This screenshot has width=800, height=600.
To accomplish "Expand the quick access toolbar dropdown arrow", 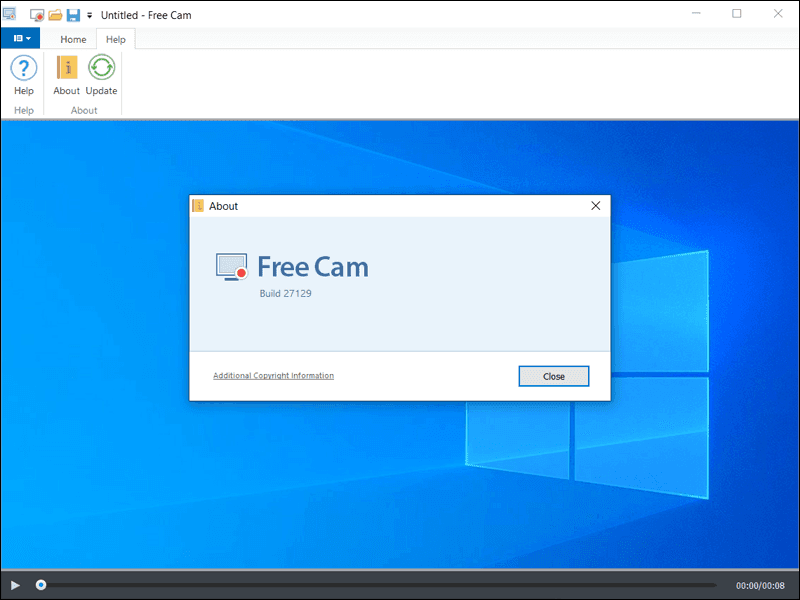I will (89, 15).
